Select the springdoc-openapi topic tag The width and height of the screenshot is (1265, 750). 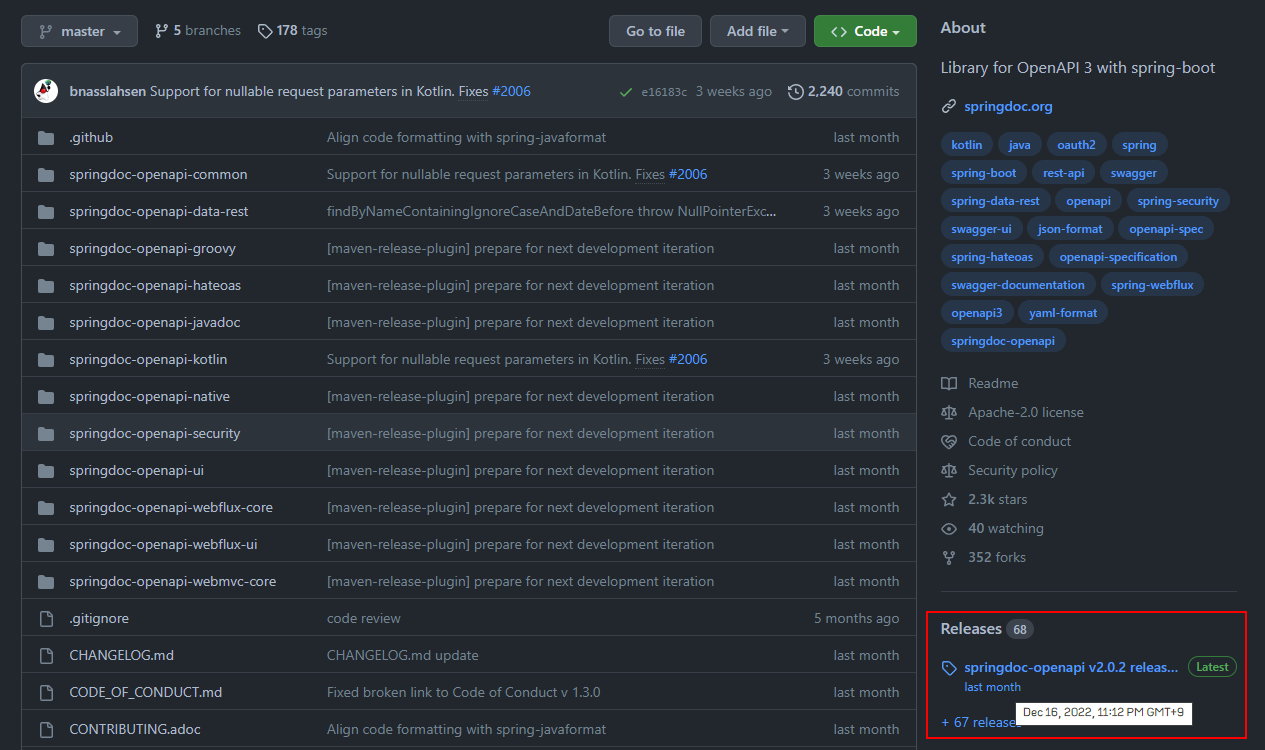click(x=1003, y=341)
